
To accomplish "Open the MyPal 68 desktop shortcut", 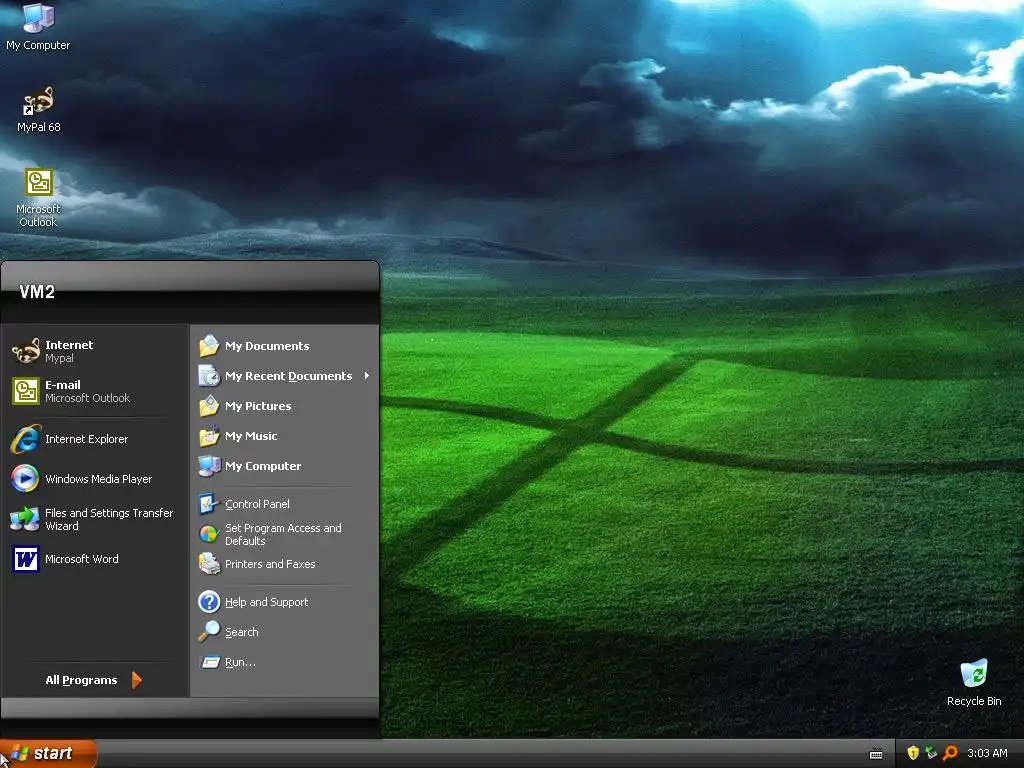I will pyautogui.click(x=39, y=109).
